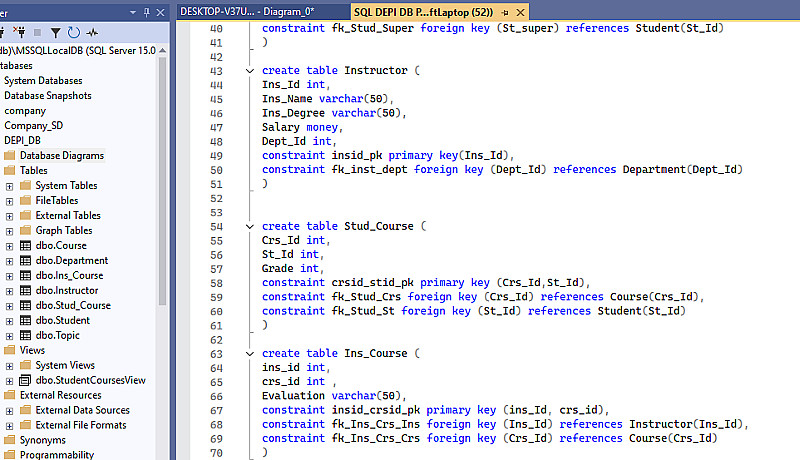800x460 pixels.
Task: Select the DEPI_DB database
Action: (x=22, y=140)
